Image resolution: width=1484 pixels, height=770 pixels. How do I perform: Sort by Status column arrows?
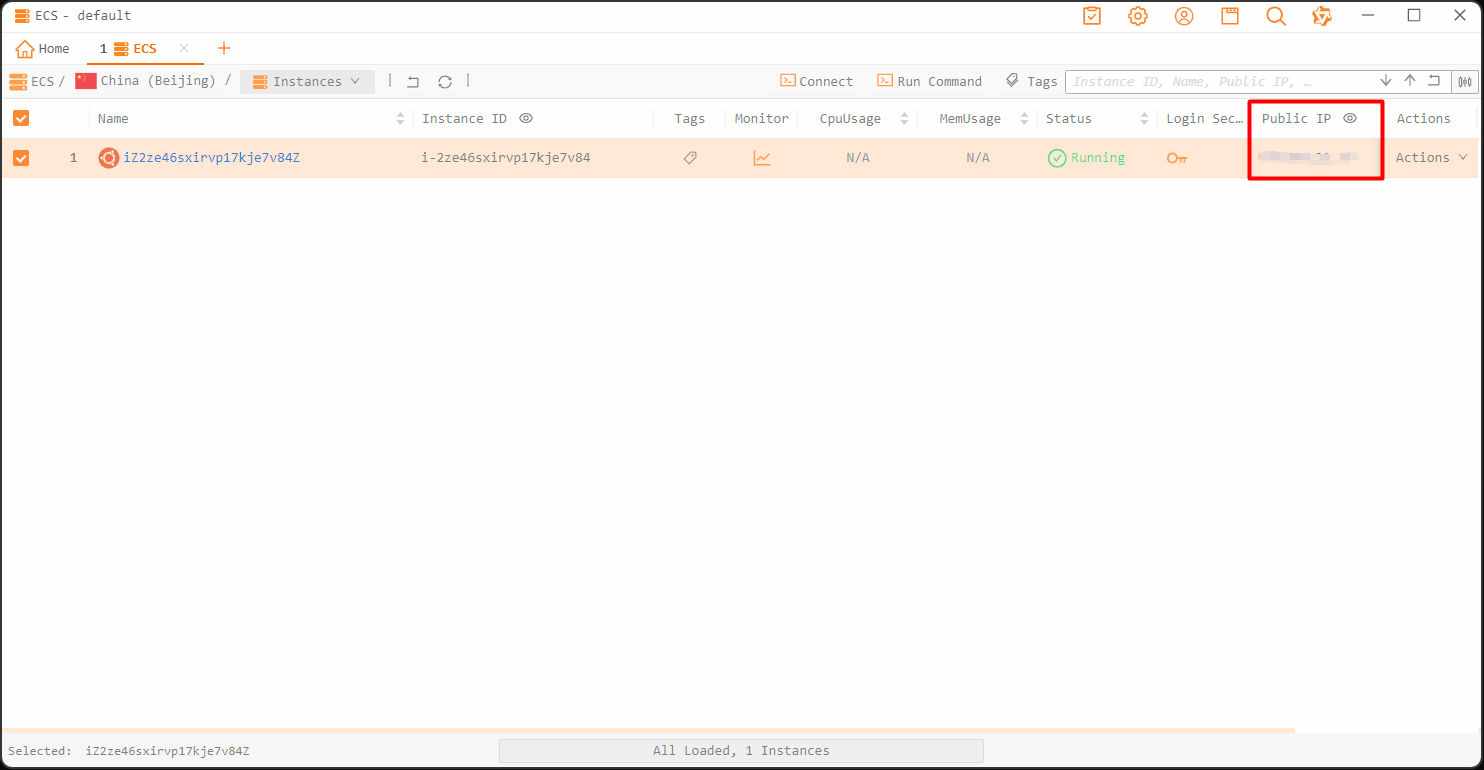pyautogui.click(x=1145, y=119)
